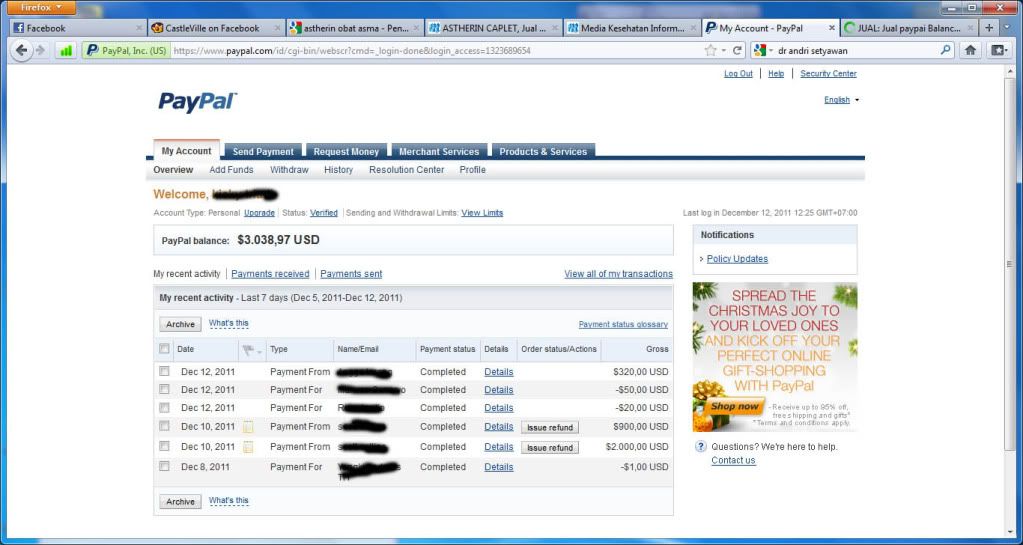Open the Security Center link
1023x545 pixels.
(x=828, y=74)
